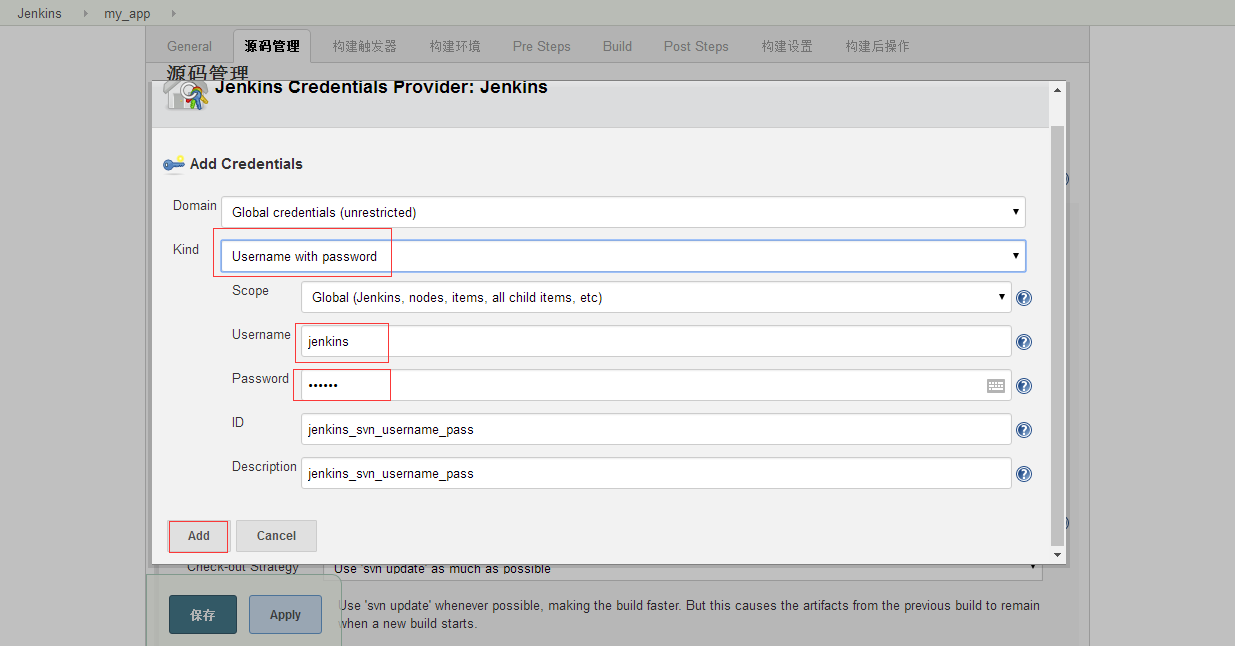The image size is (1235, 646).
Task: Expand the breadcrumb arrow after Jenkins
Action: pyautogui.click(x=86, y=14)
